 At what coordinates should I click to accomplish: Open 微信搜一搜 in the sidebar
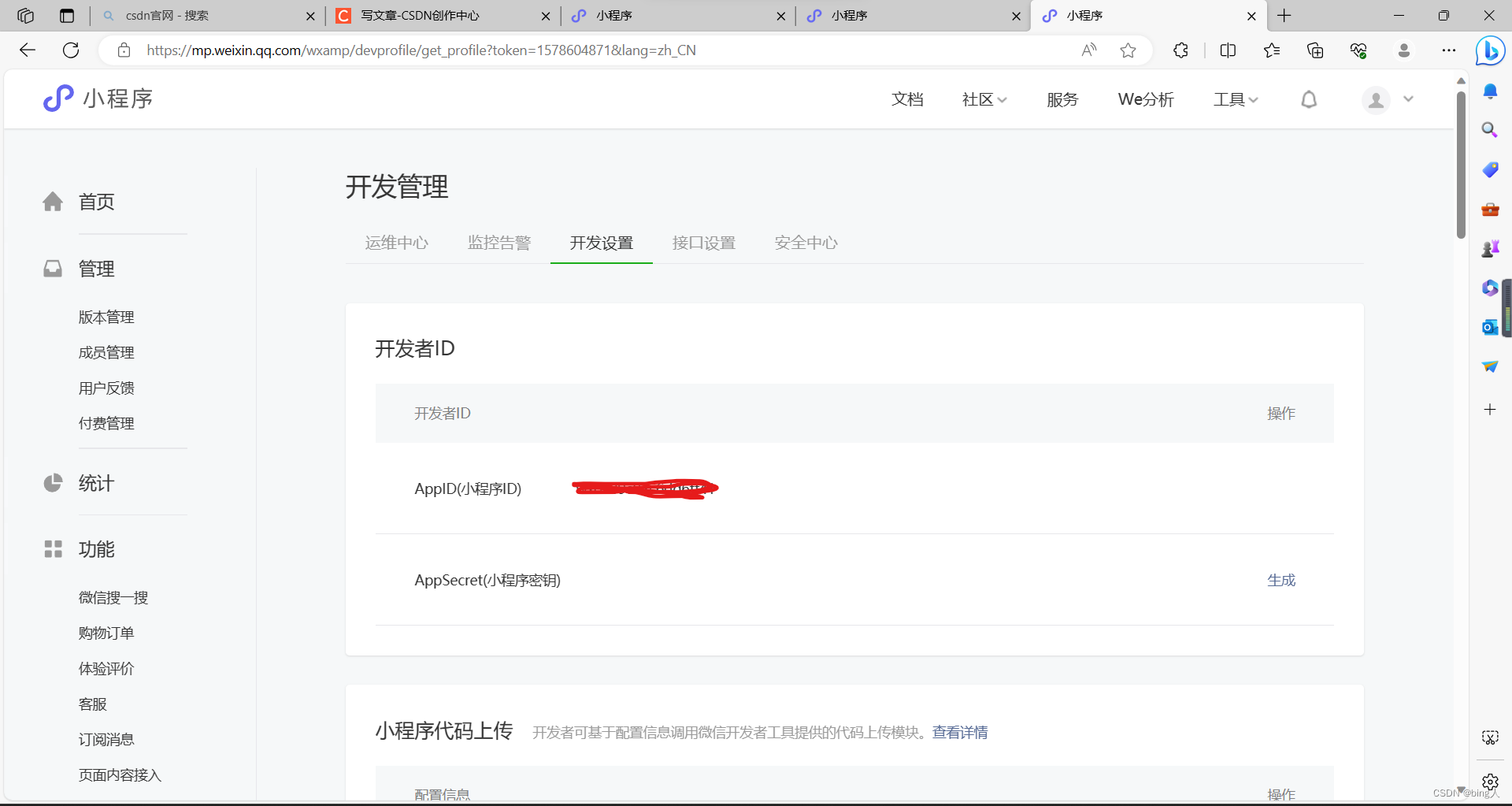(113, 597)
